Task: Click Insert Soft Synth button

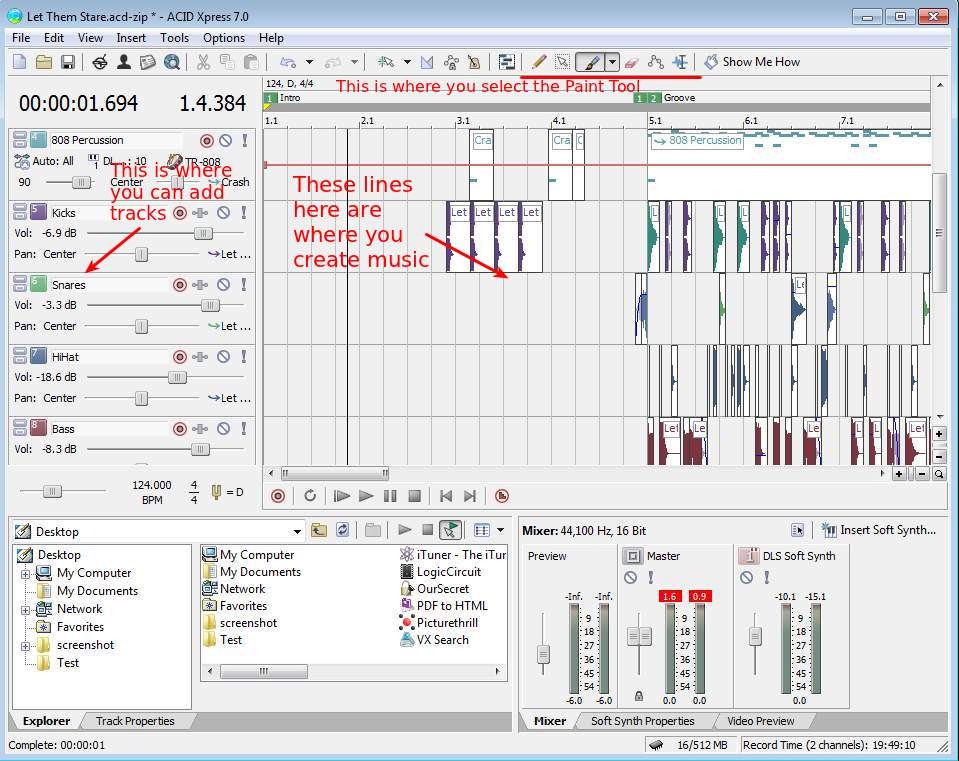Action: pos(879,530)
